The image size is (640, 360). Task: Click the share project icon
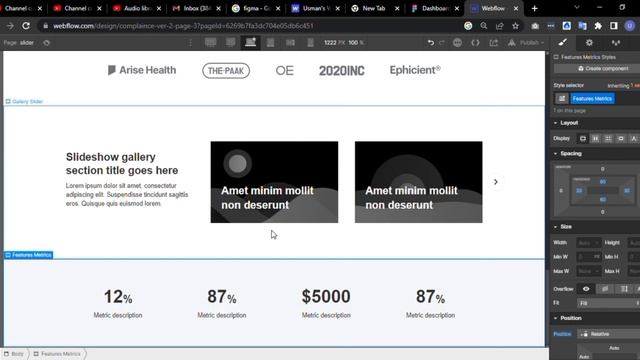(493, 42)
